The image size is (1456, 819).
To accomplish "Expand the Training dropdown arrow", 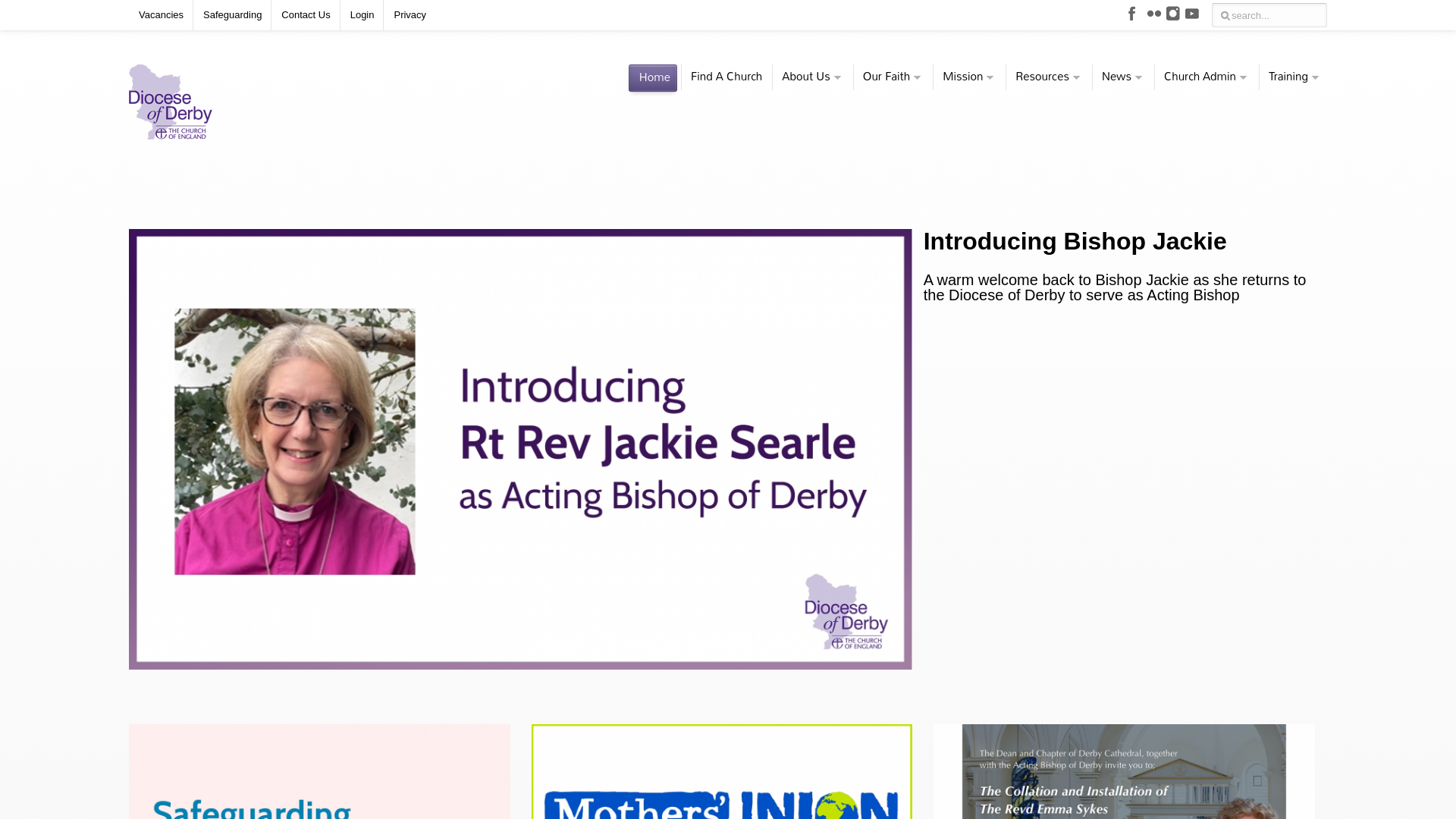I will [1315, 78].
